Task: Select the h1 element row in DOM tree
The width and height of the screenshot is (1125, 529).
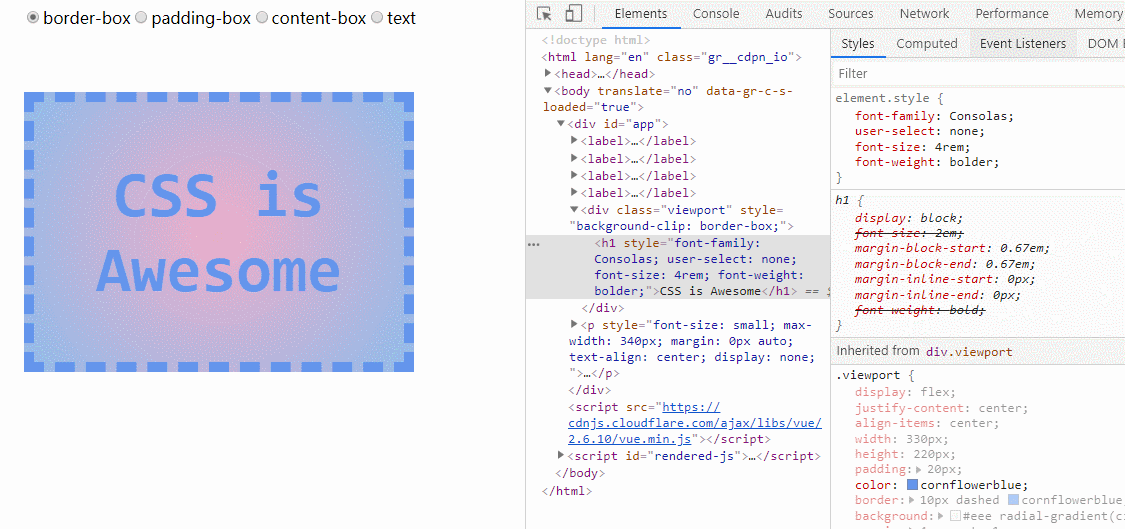Action: (x=678, y=267)
